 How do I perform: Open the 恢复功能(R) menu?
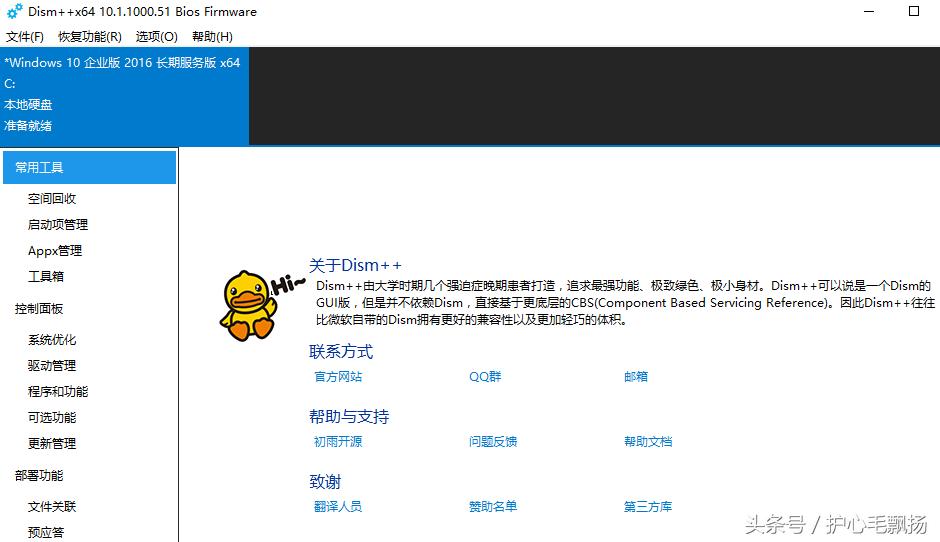pyautogui.click(x=90, y=37)
